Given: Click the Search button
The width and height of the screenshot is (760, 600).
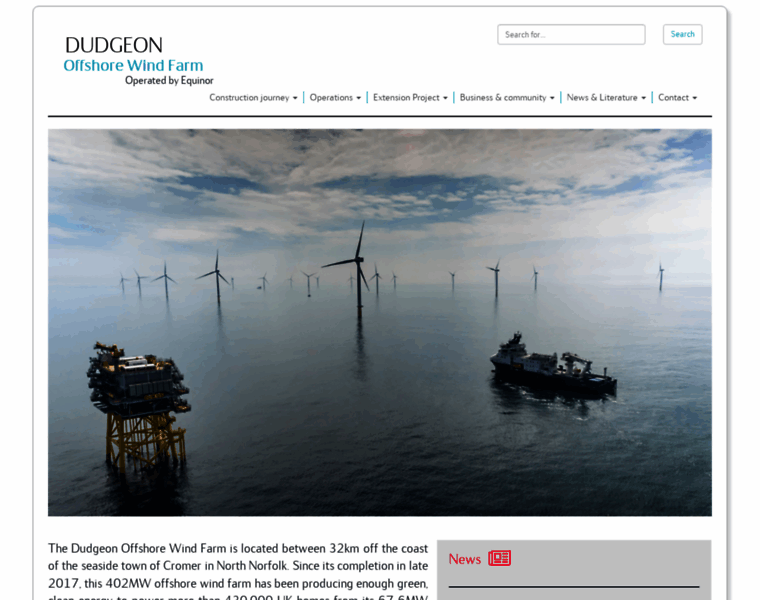Looking at the screenshot, I should point(682,34).
